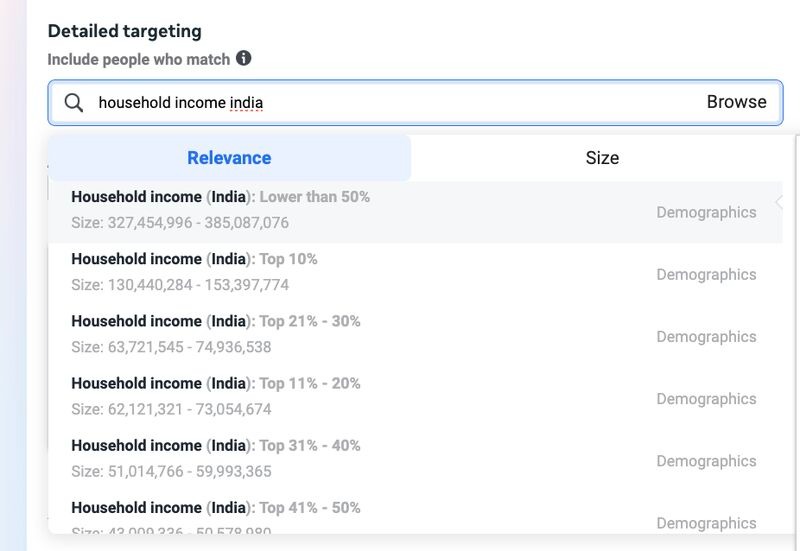This screenshot has width=800, height=551.
Task: Choose Household income (India): Top 41% - 50%
Action: click(x=216, y=507)
